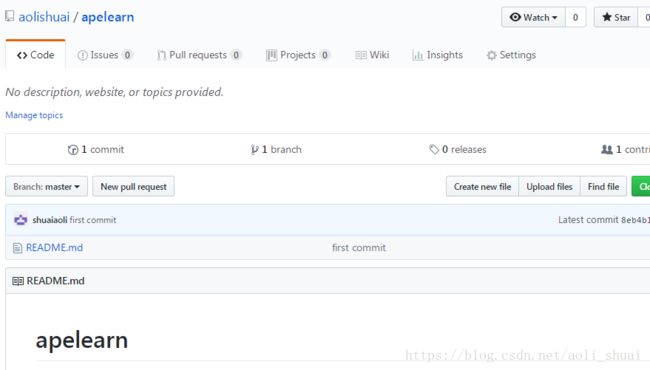
Task: Click the star icon on Star button
Action: (607, 17)
